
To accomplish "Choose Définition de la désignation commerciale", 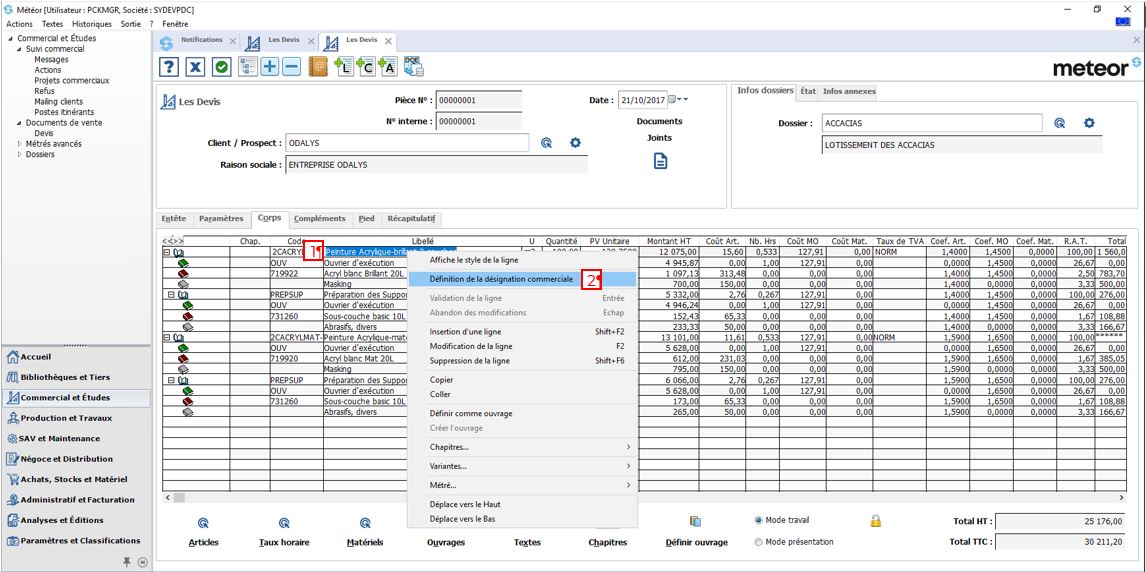I will tap(523, 279).
